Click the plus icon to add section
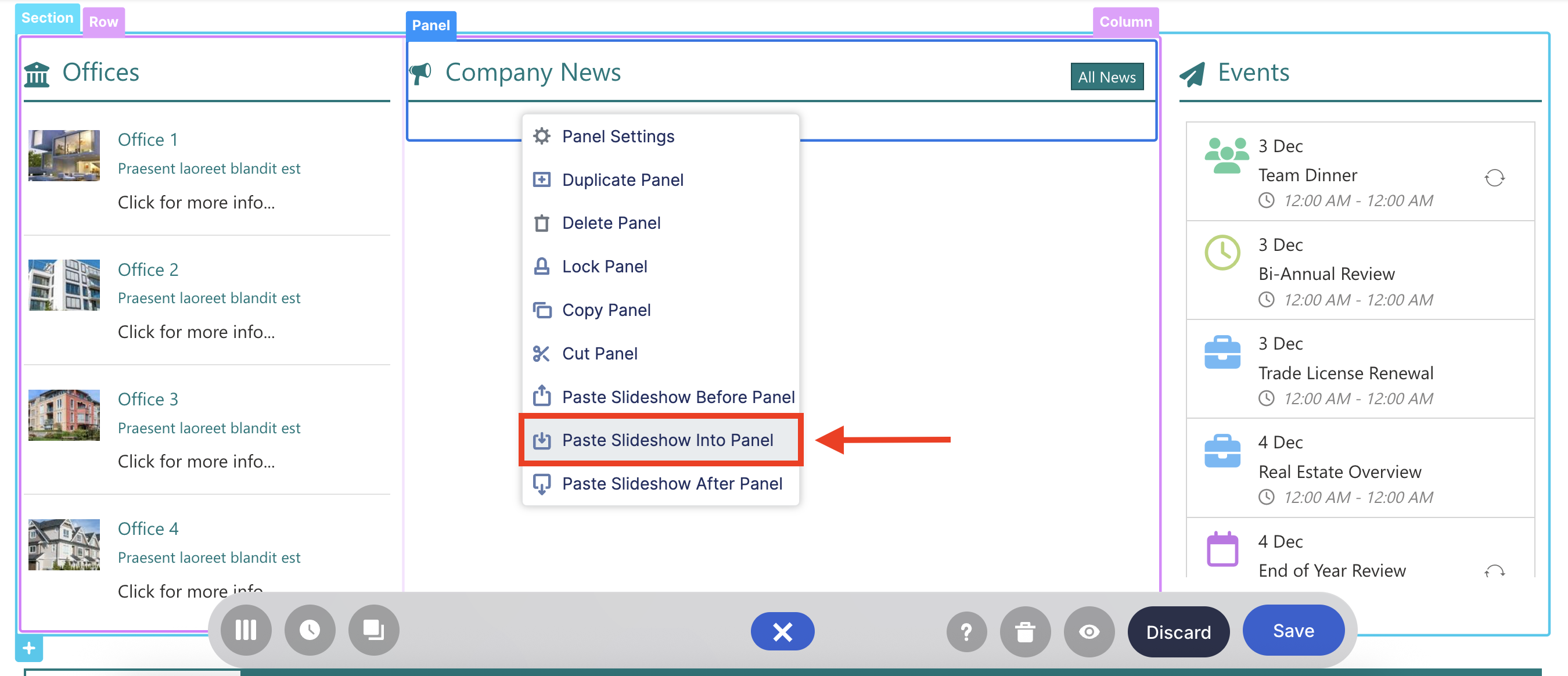Viewport: 1568px width, 676px height. coord(28,649)
